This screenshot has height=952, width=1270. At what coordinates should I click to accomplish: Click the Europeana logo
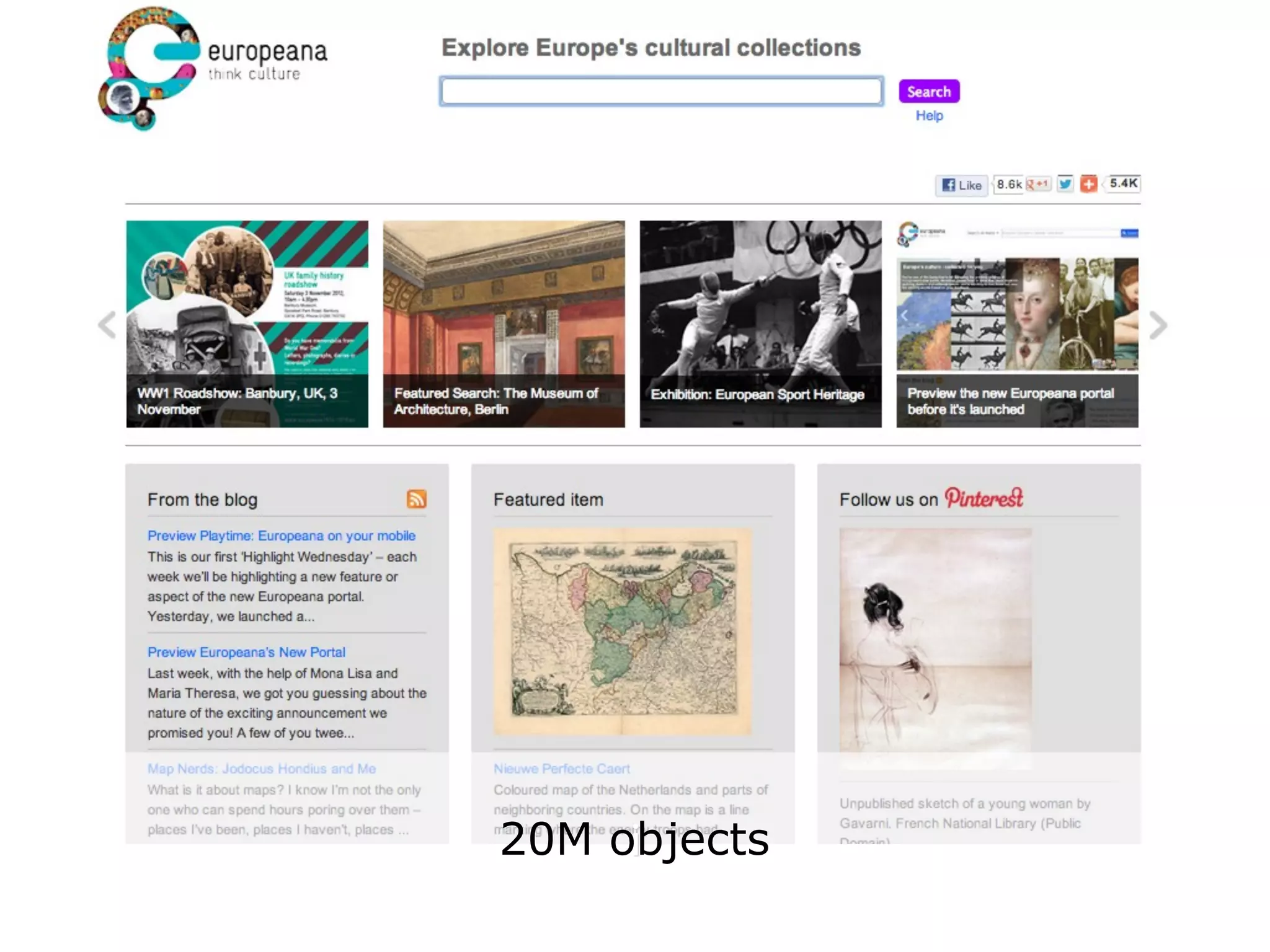pyautogui.click(x=211, y=67)
